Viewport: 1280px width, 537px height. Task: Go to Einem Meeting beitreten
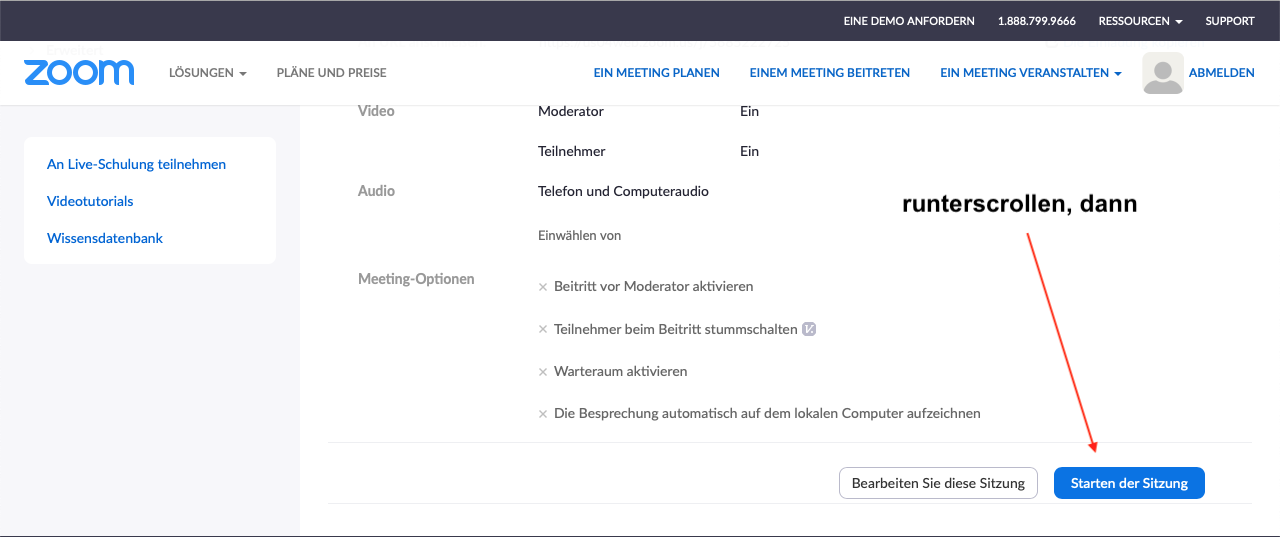click(x=829, y=73)
